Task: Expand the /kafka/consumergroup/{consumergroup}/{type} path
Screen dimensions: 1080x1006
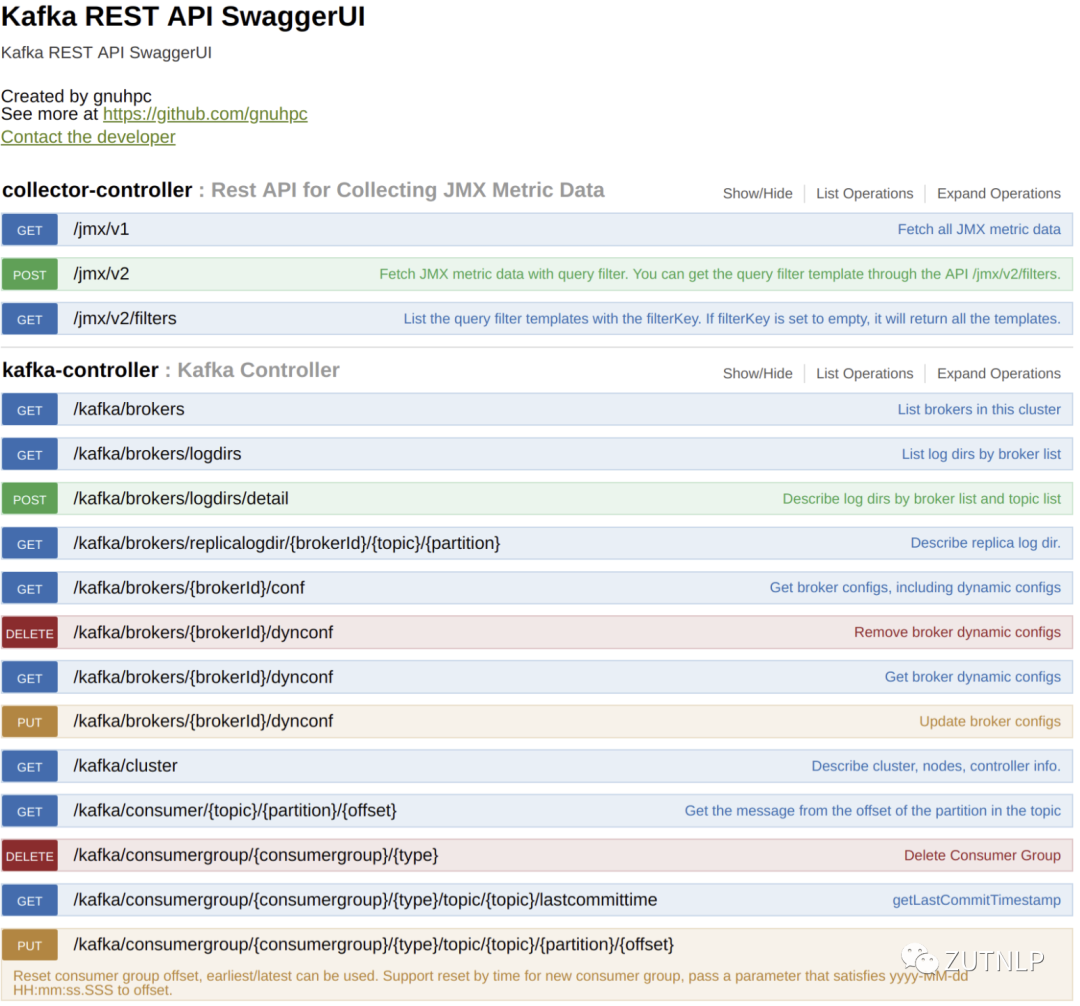Action: tap(256, 855)
